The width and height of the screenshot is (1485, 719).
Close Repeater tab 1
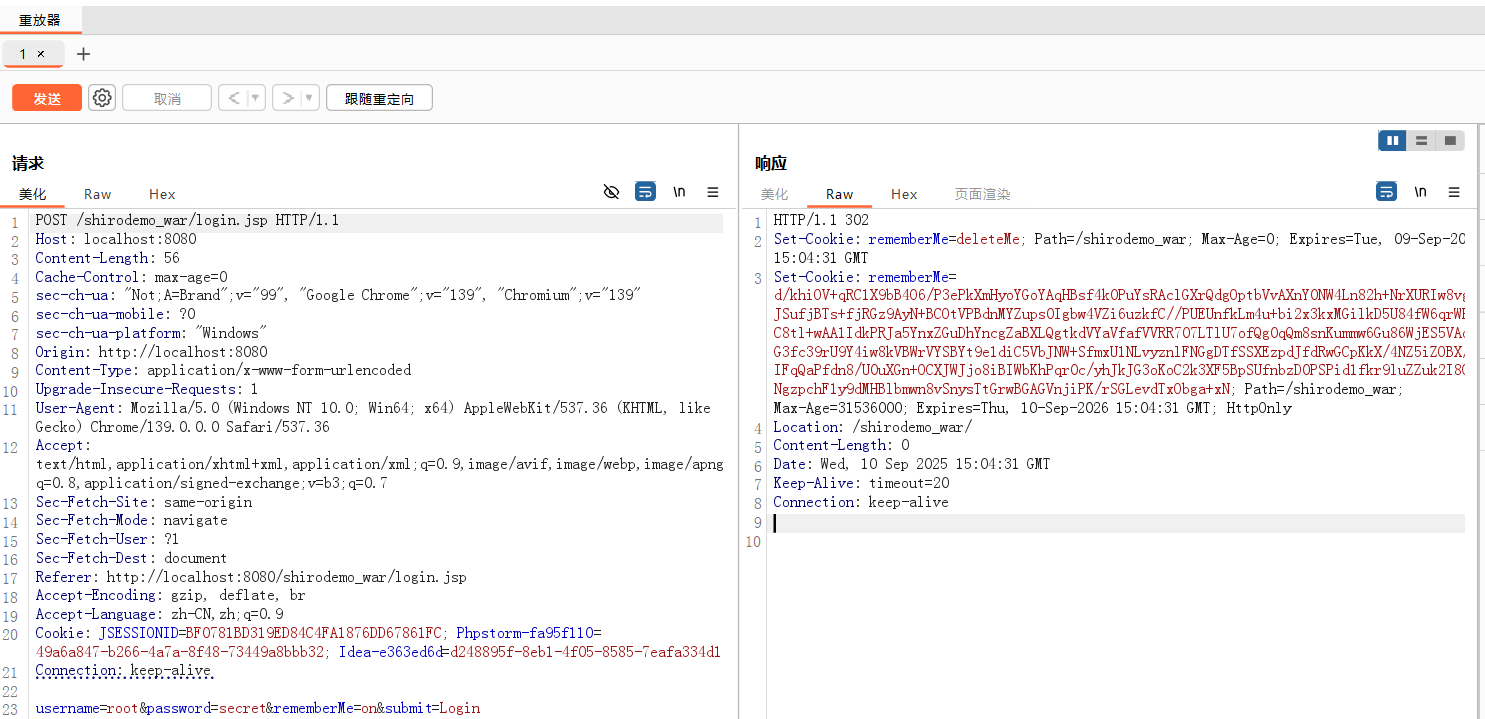(41, 54)
